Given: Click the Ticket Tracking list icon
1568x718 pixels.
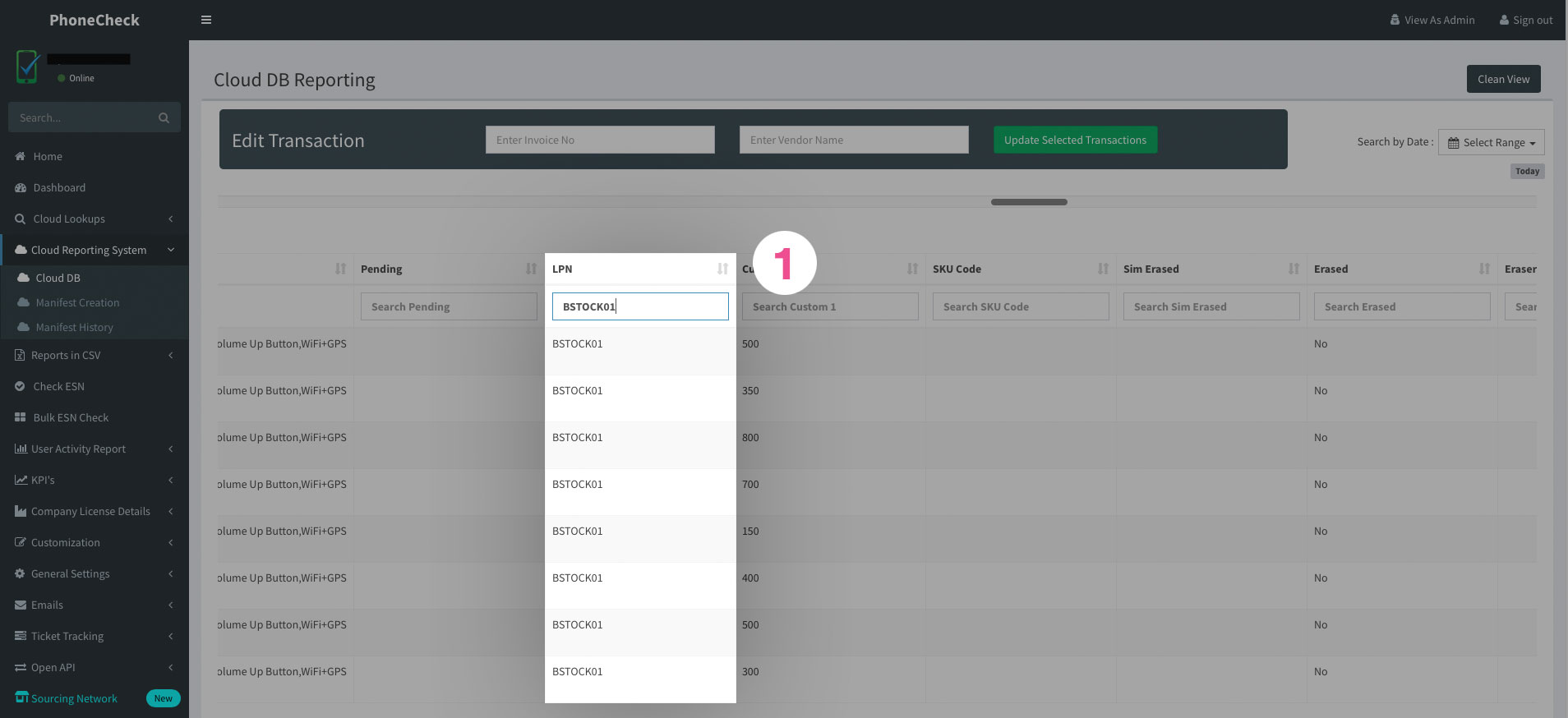Looking at the screenshot, I should (x=21, y=636).
